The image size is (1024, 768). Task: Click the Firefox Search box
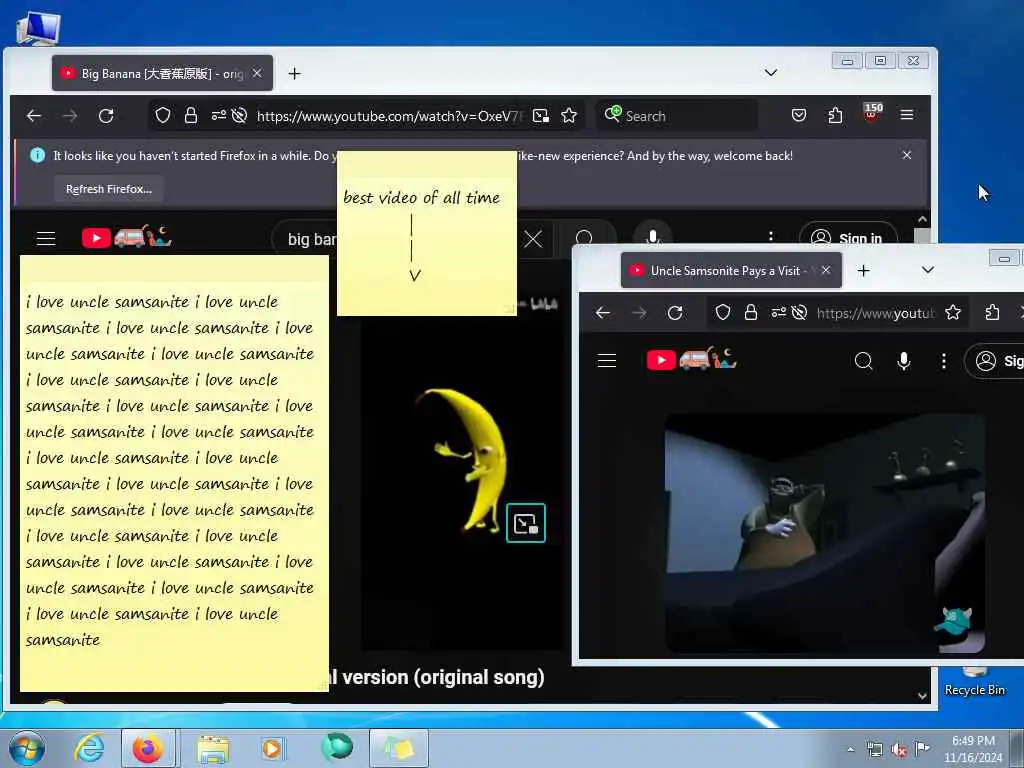click(678, 116)
